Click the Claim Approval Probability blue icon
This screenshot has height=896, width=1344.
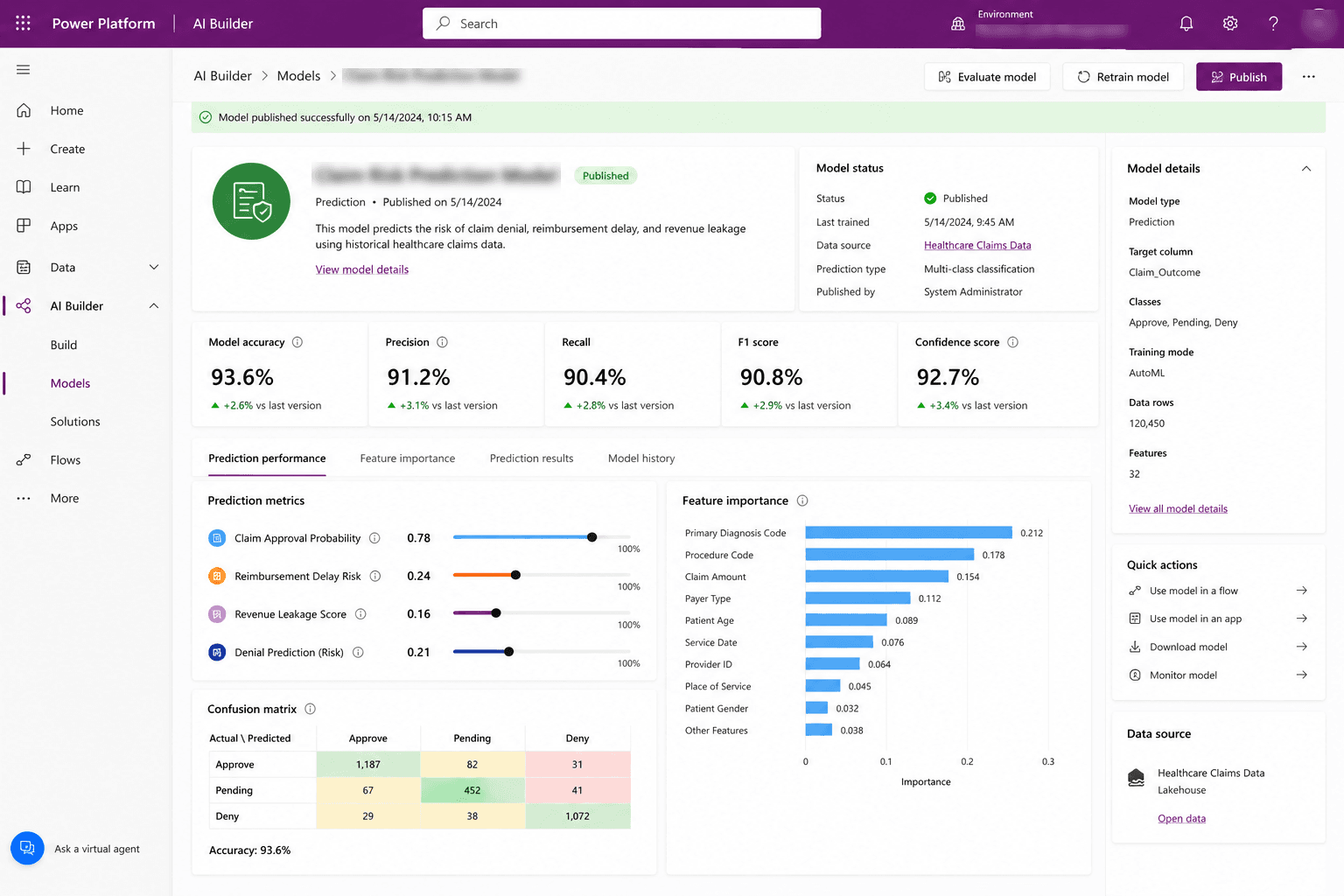(217, 538)
